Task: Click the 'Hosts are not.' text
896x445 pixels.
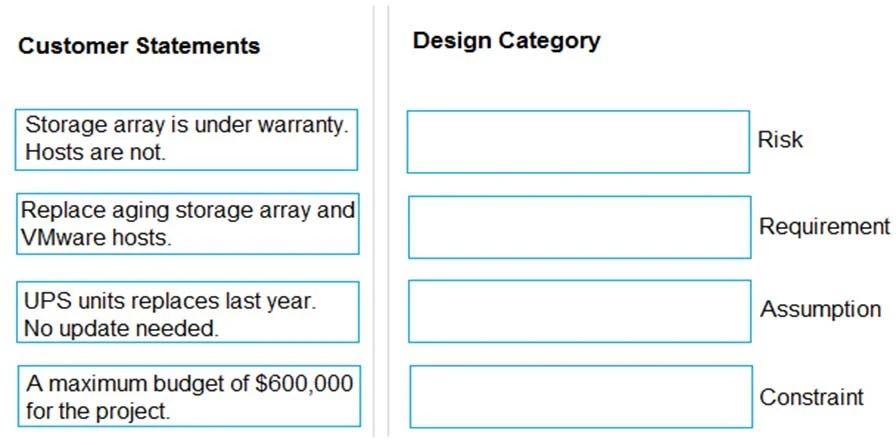Action: [95, 153]
